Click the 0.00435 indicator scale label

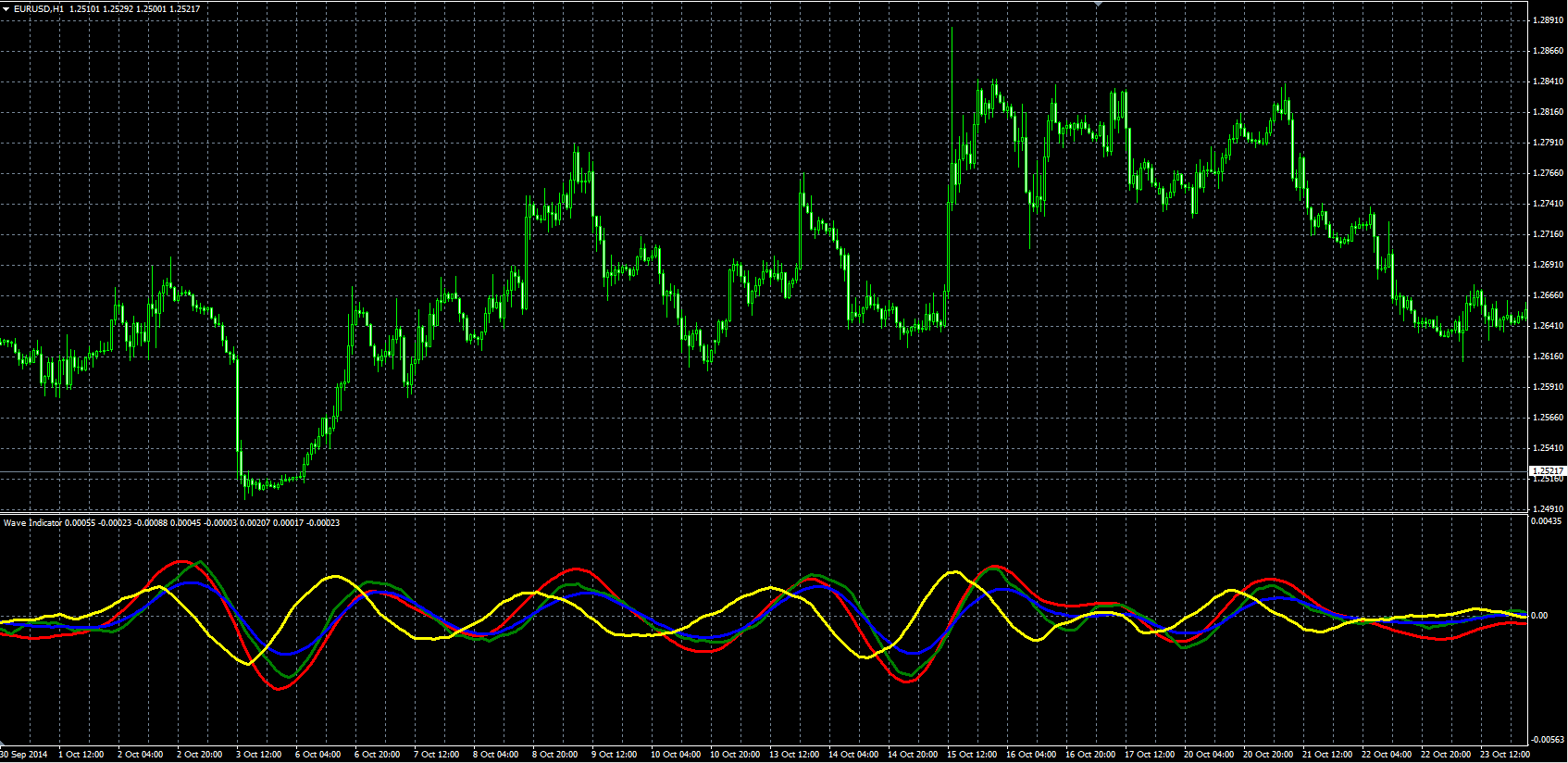coord(1548,522)
